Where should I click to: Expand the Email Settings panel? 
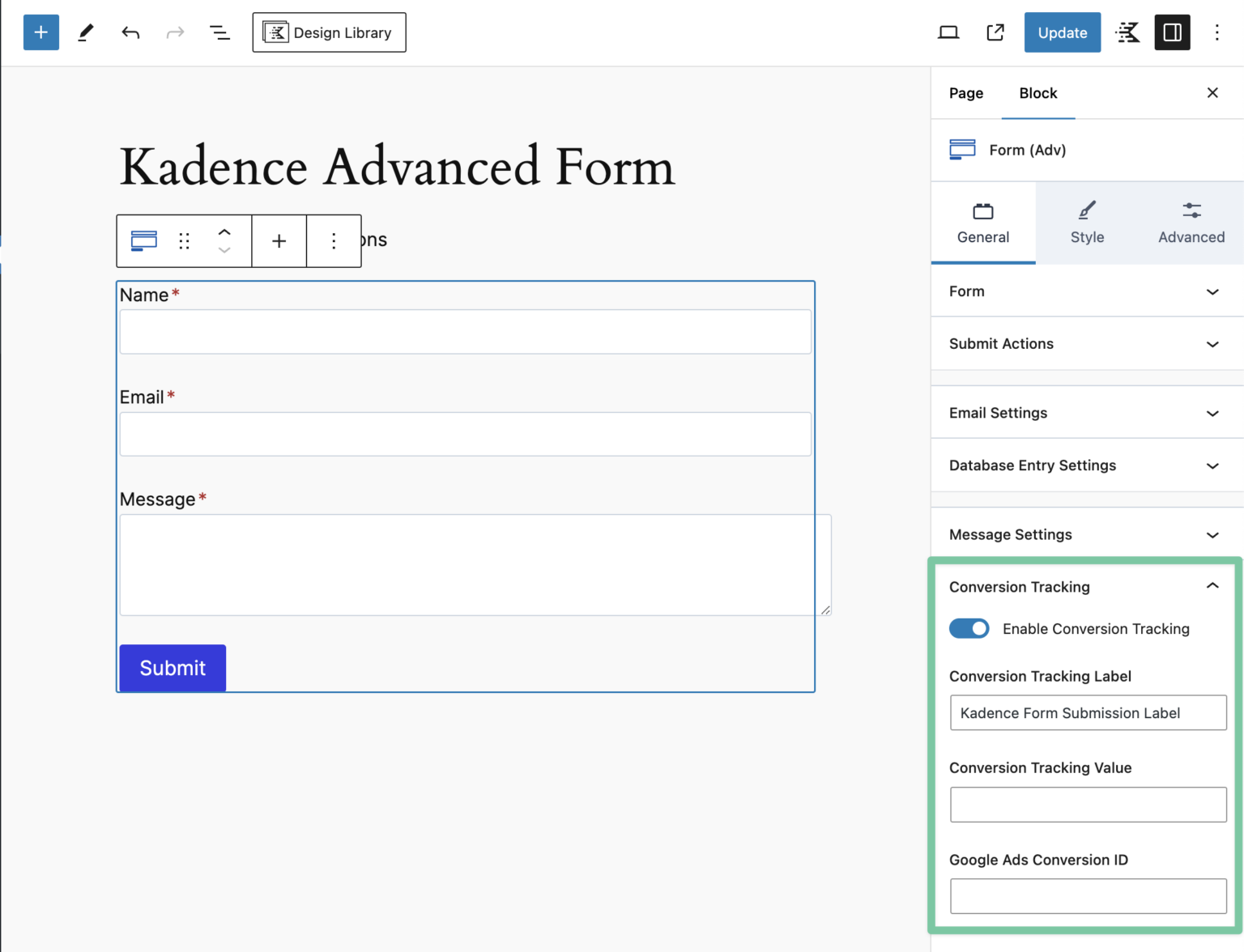[1087, 413]
